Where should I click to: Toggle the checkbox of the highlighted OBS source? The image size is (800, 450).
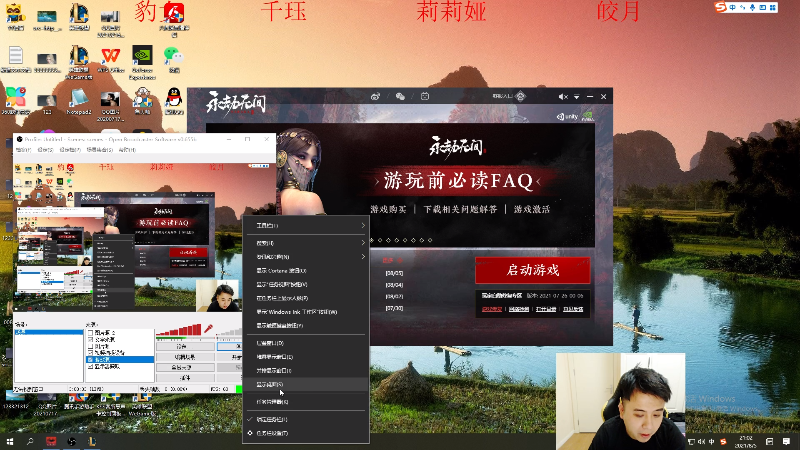click(x=90, y=360)
